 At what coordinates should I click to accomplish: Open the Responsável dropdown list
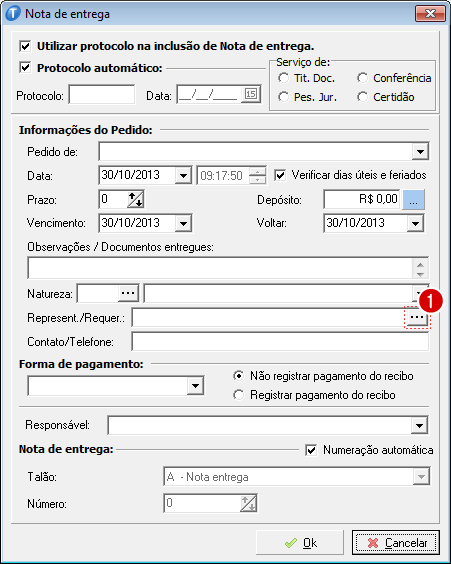coord(419,426)
